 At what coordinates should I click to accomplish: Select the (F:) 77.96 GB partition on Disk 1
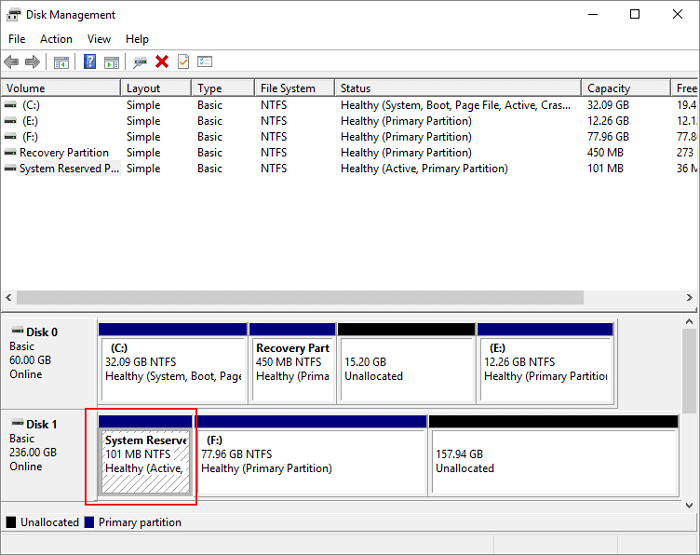click(311, 460)
